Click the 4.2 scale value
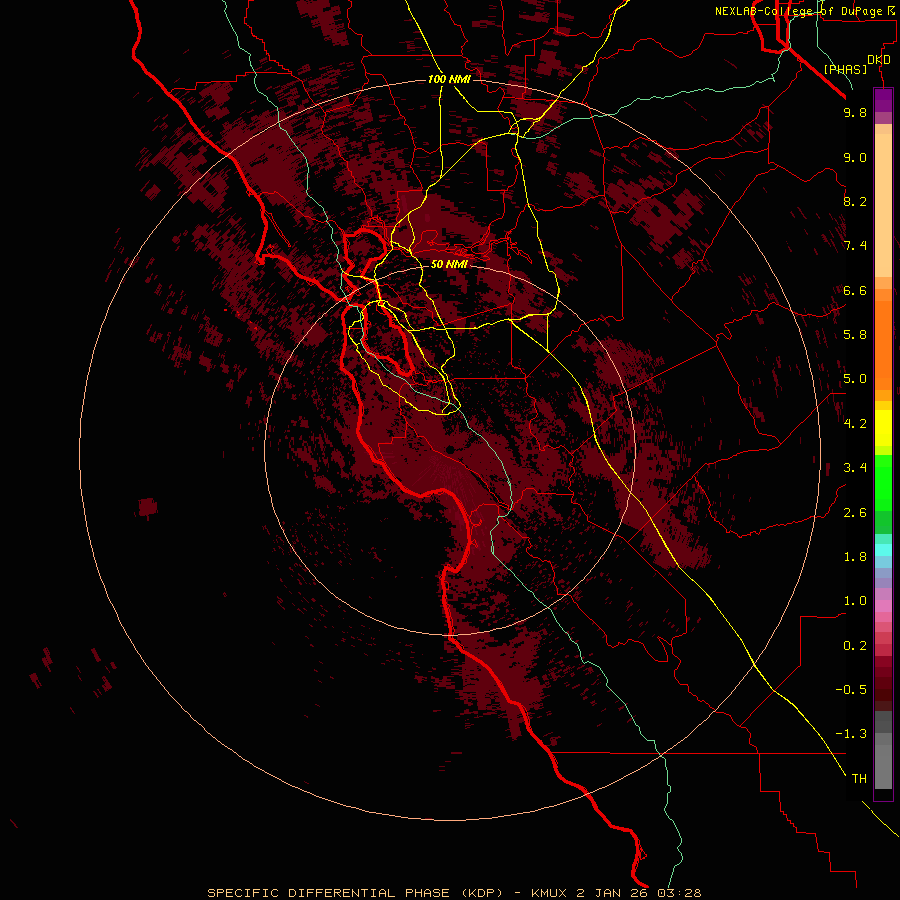 (855, 424)
